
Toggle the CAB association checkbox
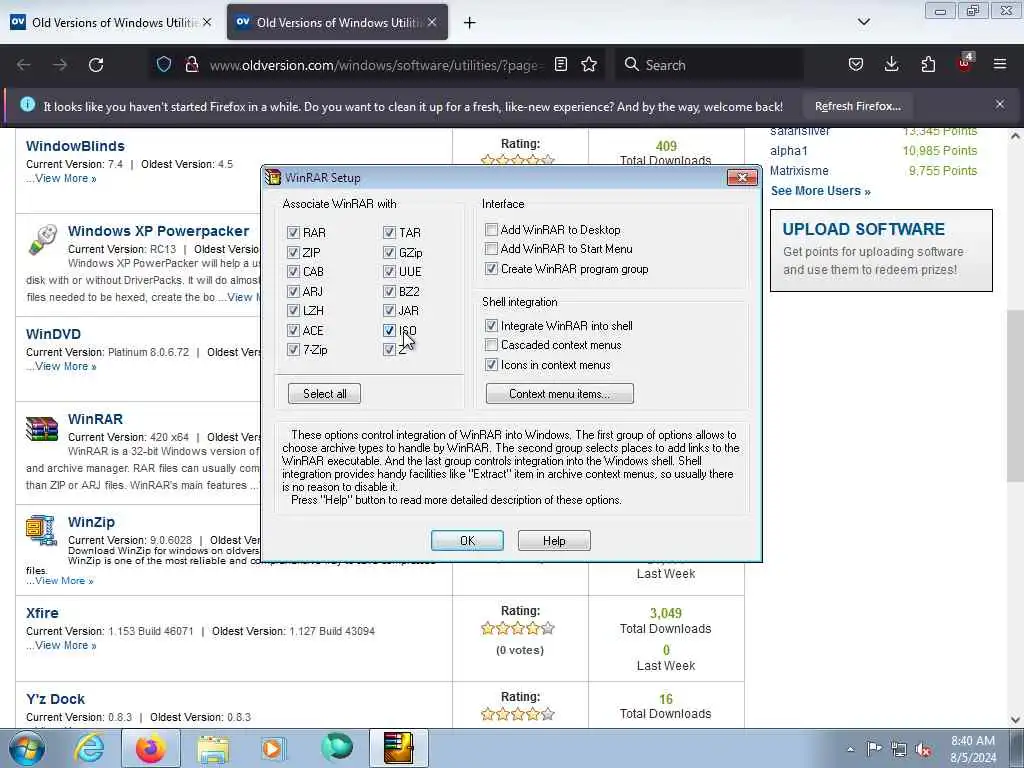293,272
